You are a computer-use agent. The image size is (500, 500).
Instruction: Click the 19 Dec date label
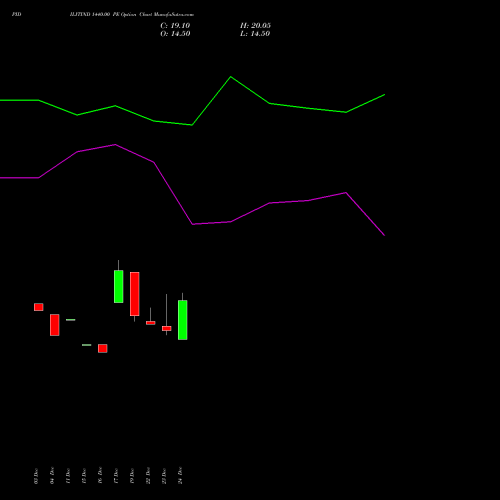[132, 476]
